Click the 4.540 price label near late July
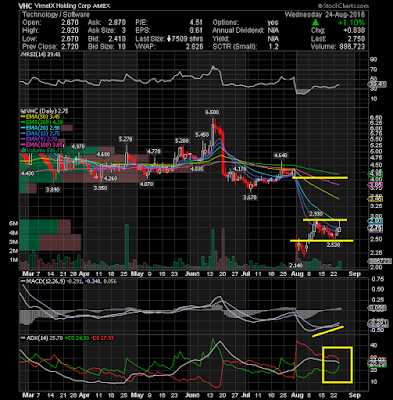The height and width of the screenshot is (400, 393). [281, 155]
